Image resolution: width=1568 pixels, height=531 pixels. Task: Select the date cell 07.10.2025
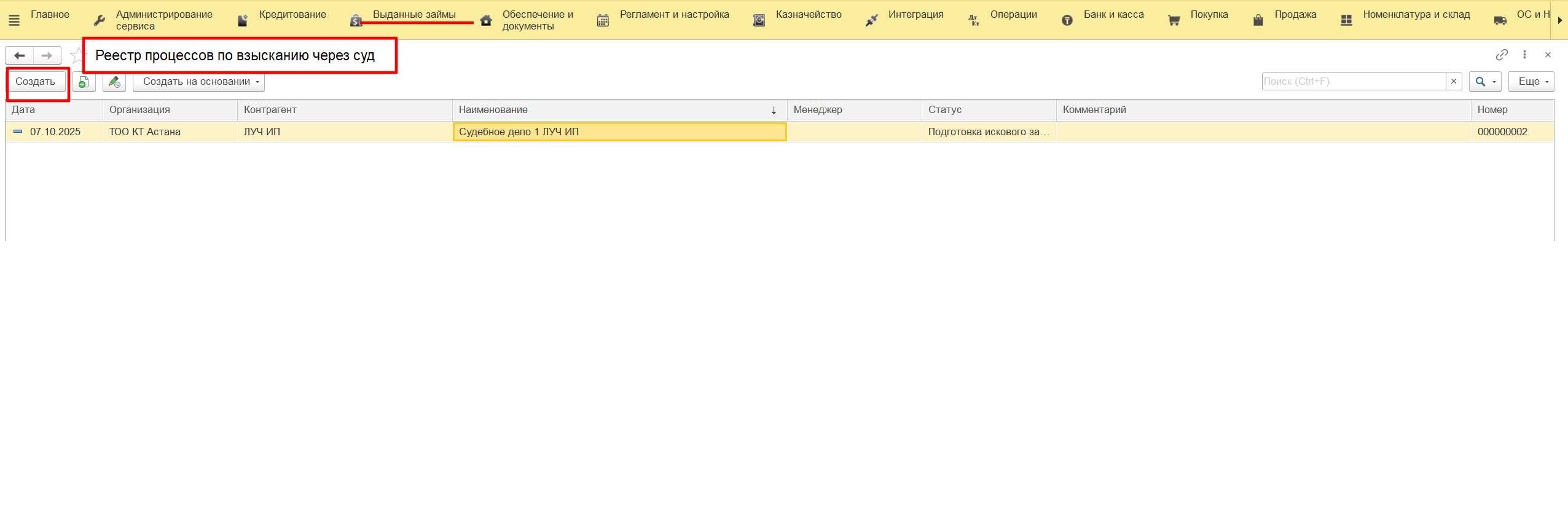tap(54, 132)
